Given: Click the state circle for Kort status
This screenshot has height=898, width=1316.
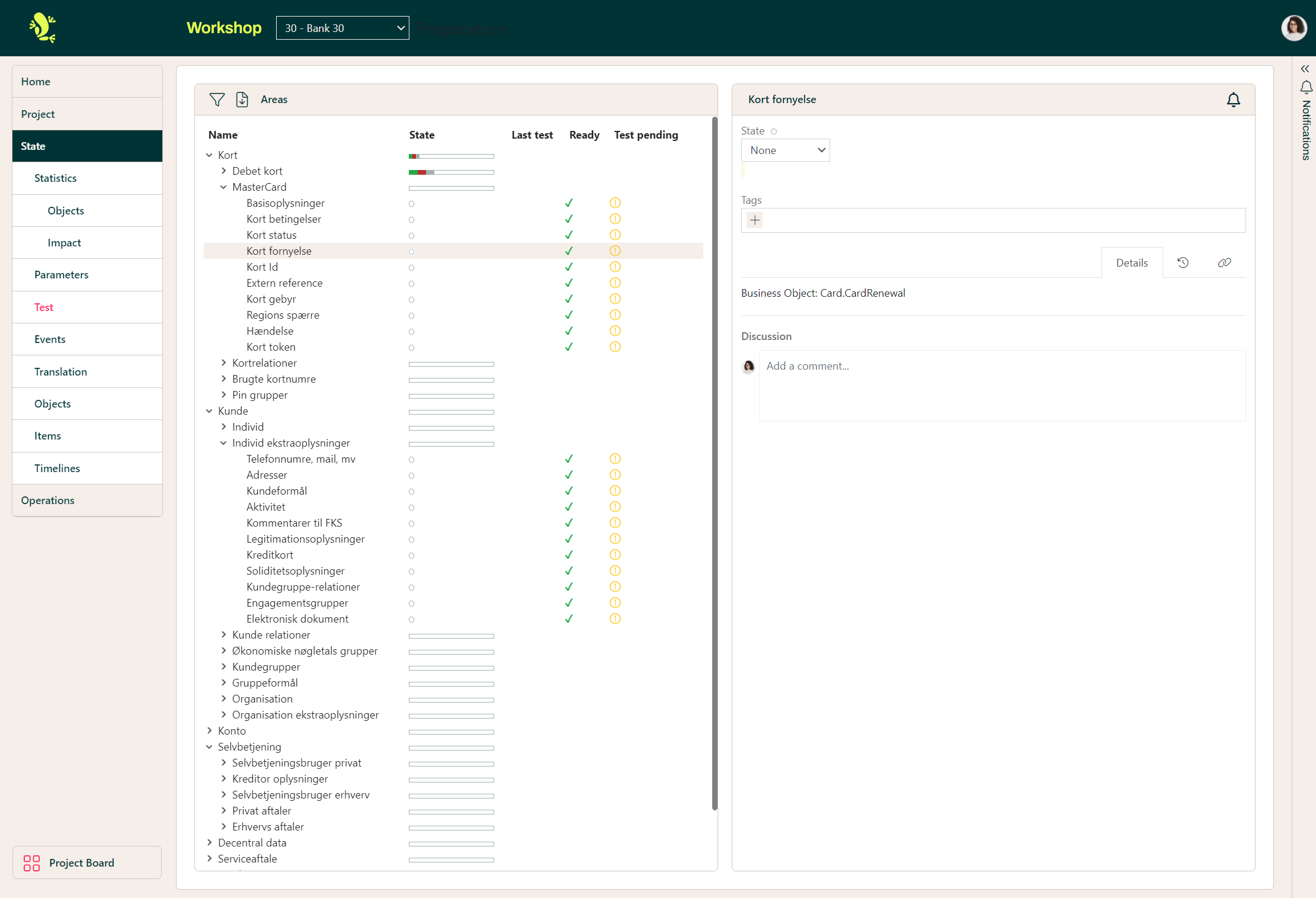Looking at the screenshot, I should [411, 236].
